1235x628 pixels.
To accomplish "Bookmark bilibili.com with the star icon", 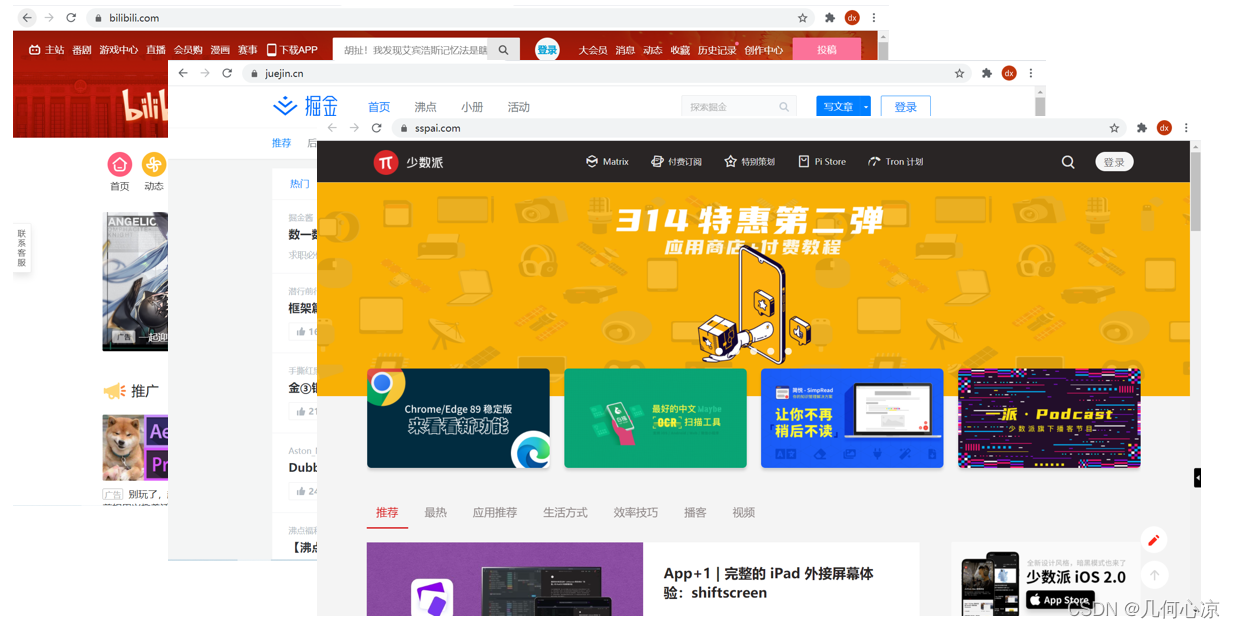I will [x=802, y=18].
